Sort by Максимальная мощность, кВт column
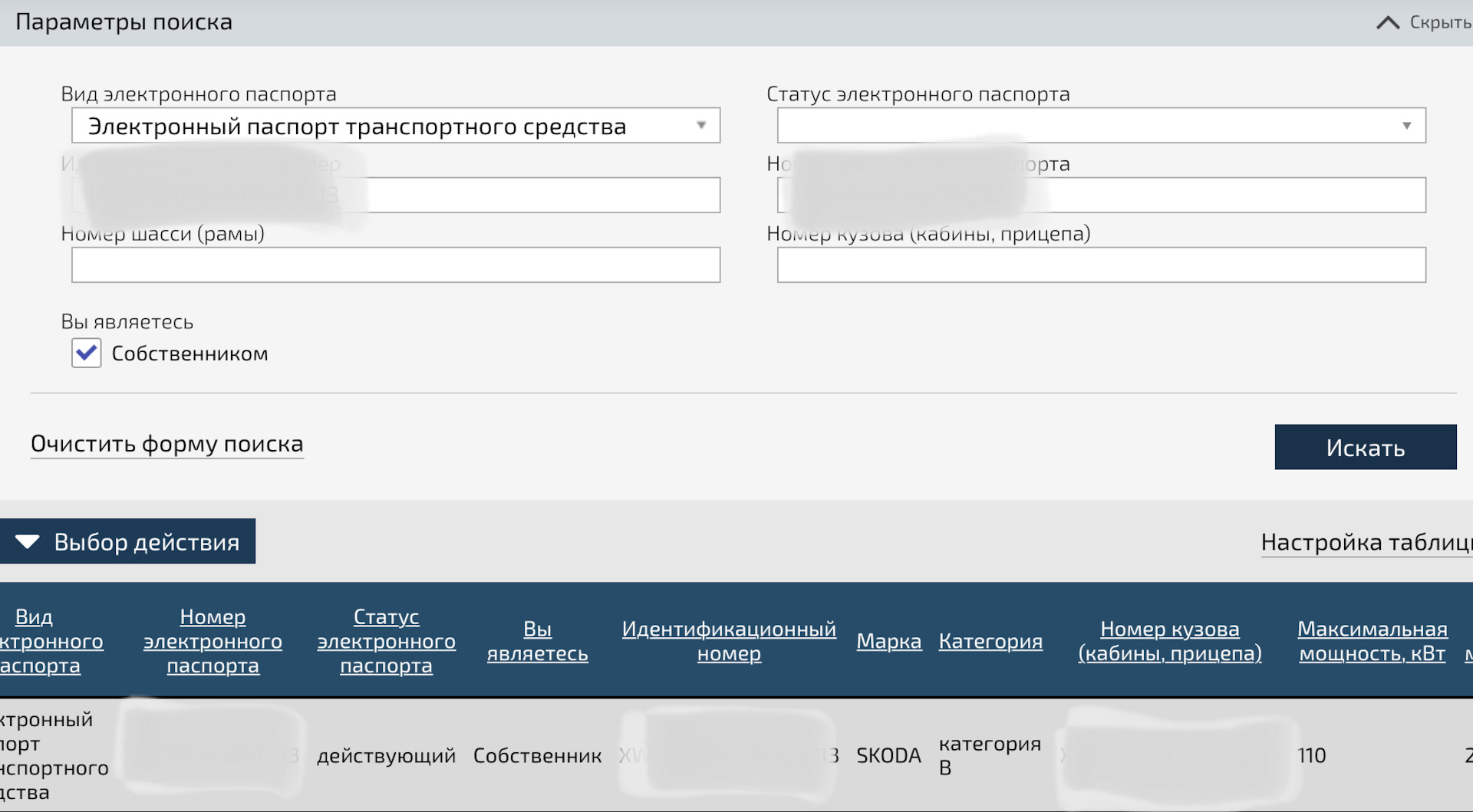 coord(1372,641)
